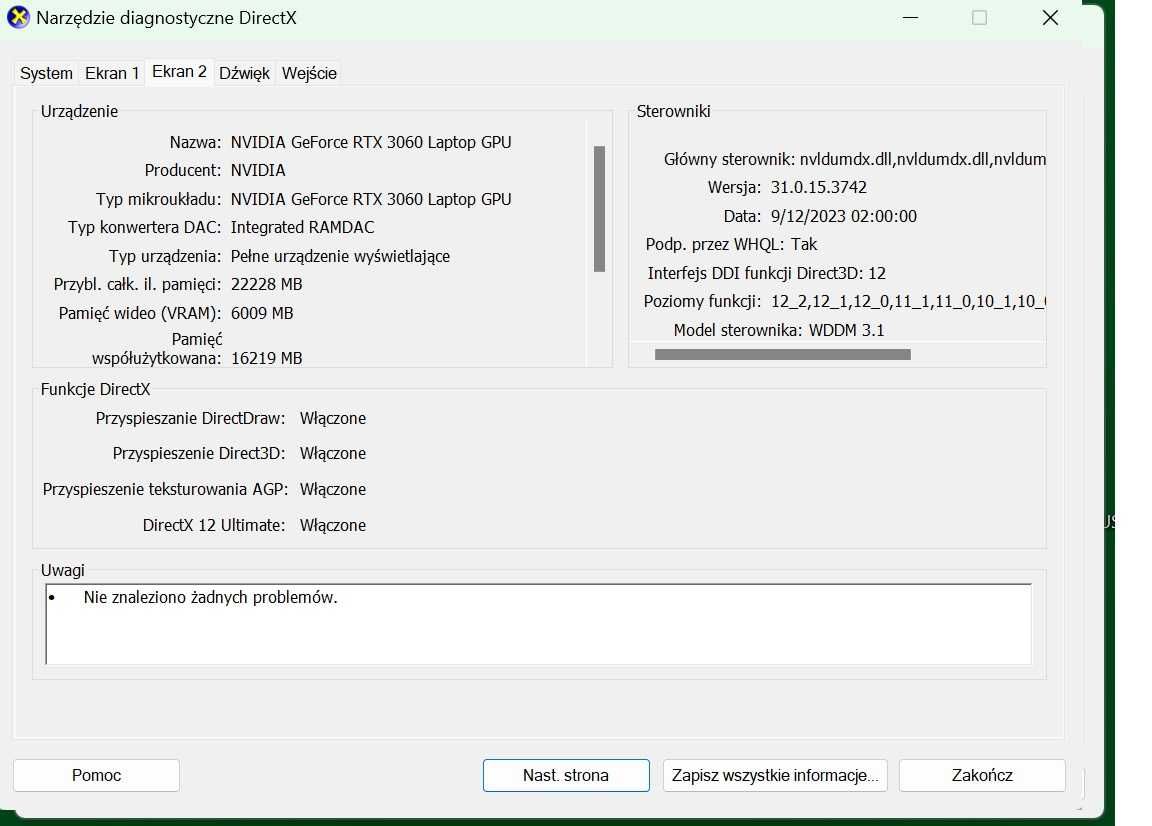The width and height of the screenshot is (1152, 826).
Task: Click the Urządzenie vertical scrollbar thumb
Action: tap(600, 209)
